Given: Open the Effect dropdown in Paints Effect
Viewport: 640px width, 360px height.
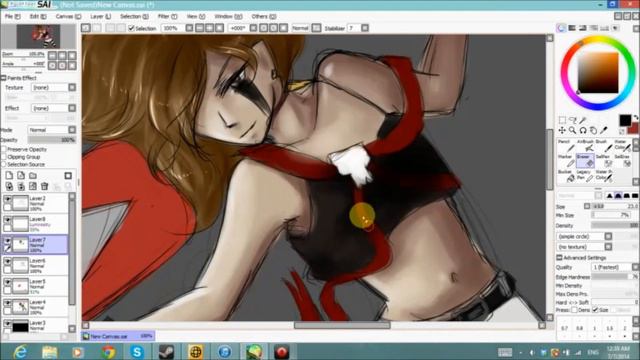Looking at the screenshot, I should 72,108.
